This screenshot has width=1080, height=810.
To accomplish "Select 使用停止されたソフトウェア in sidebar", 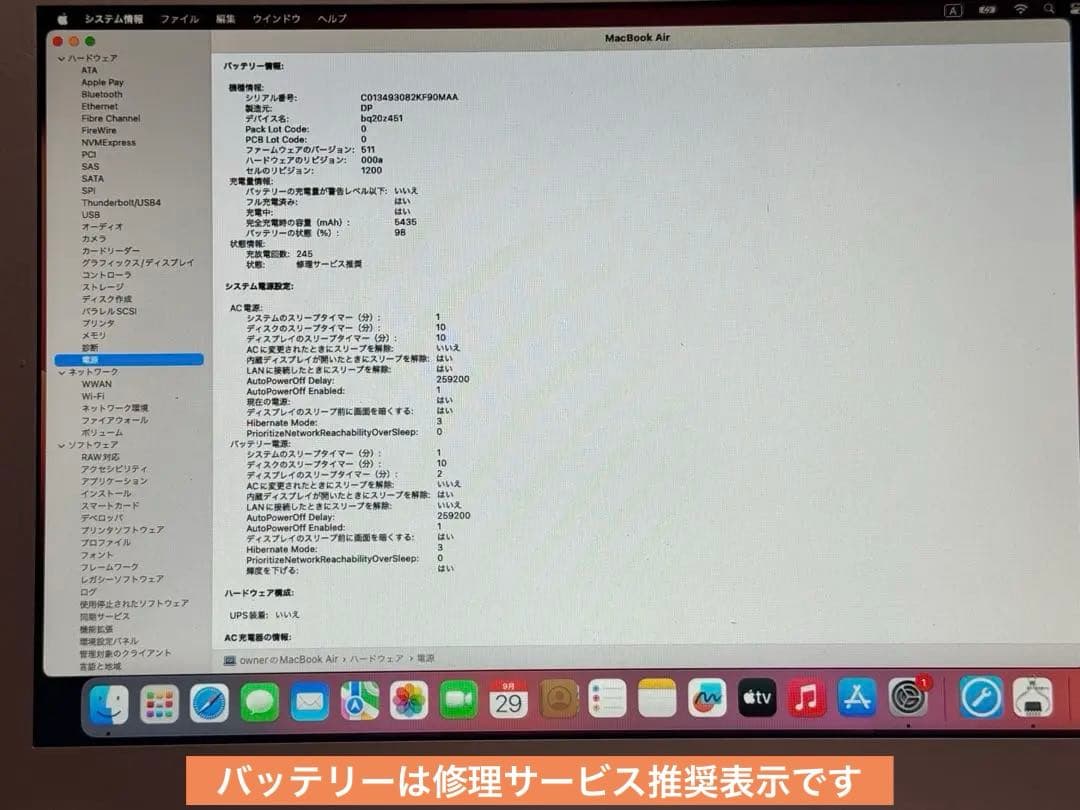I will [134, 603].
